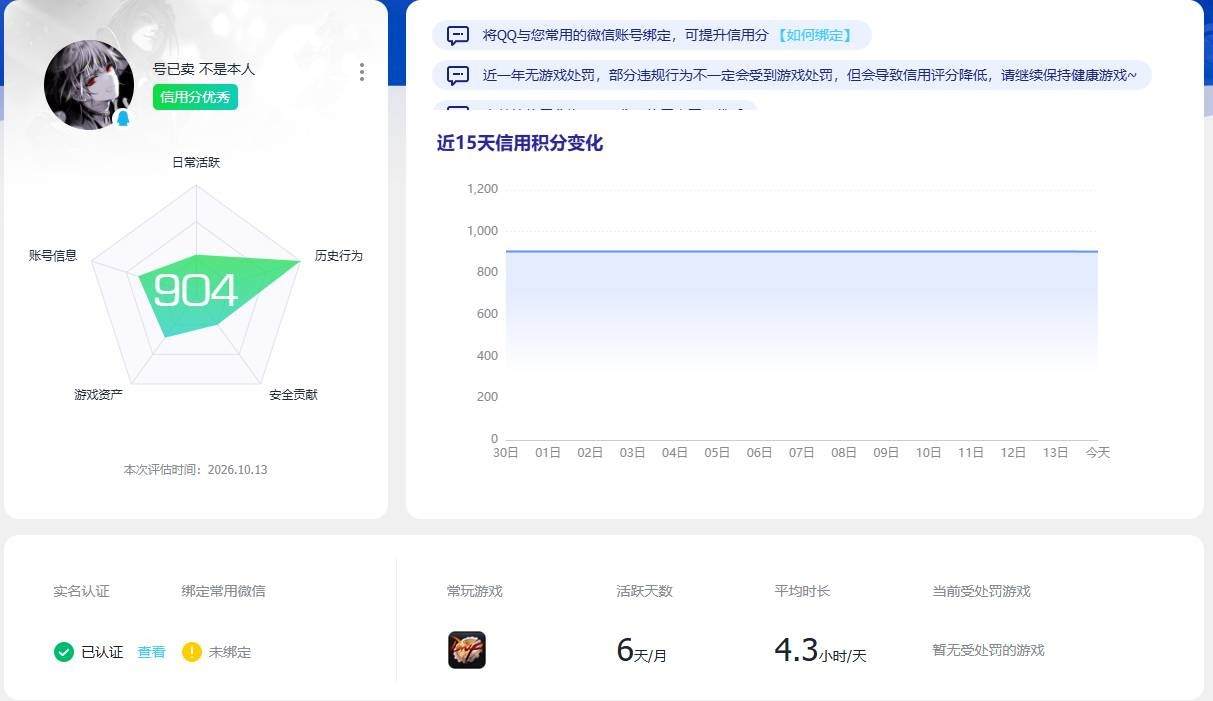Click the 6天/月 active days value

(x=642, y=651)
